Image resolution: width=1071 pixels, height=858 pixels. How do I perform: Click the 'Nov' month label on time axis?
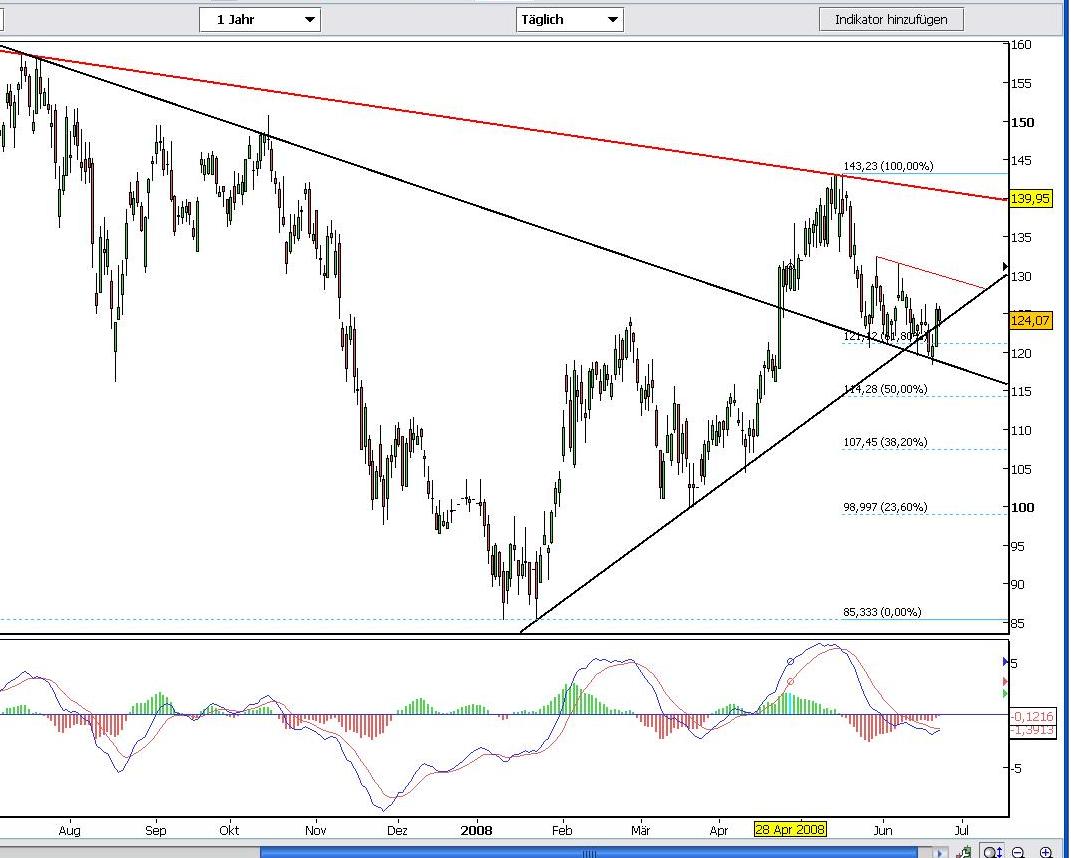click(x=316, y=831)
